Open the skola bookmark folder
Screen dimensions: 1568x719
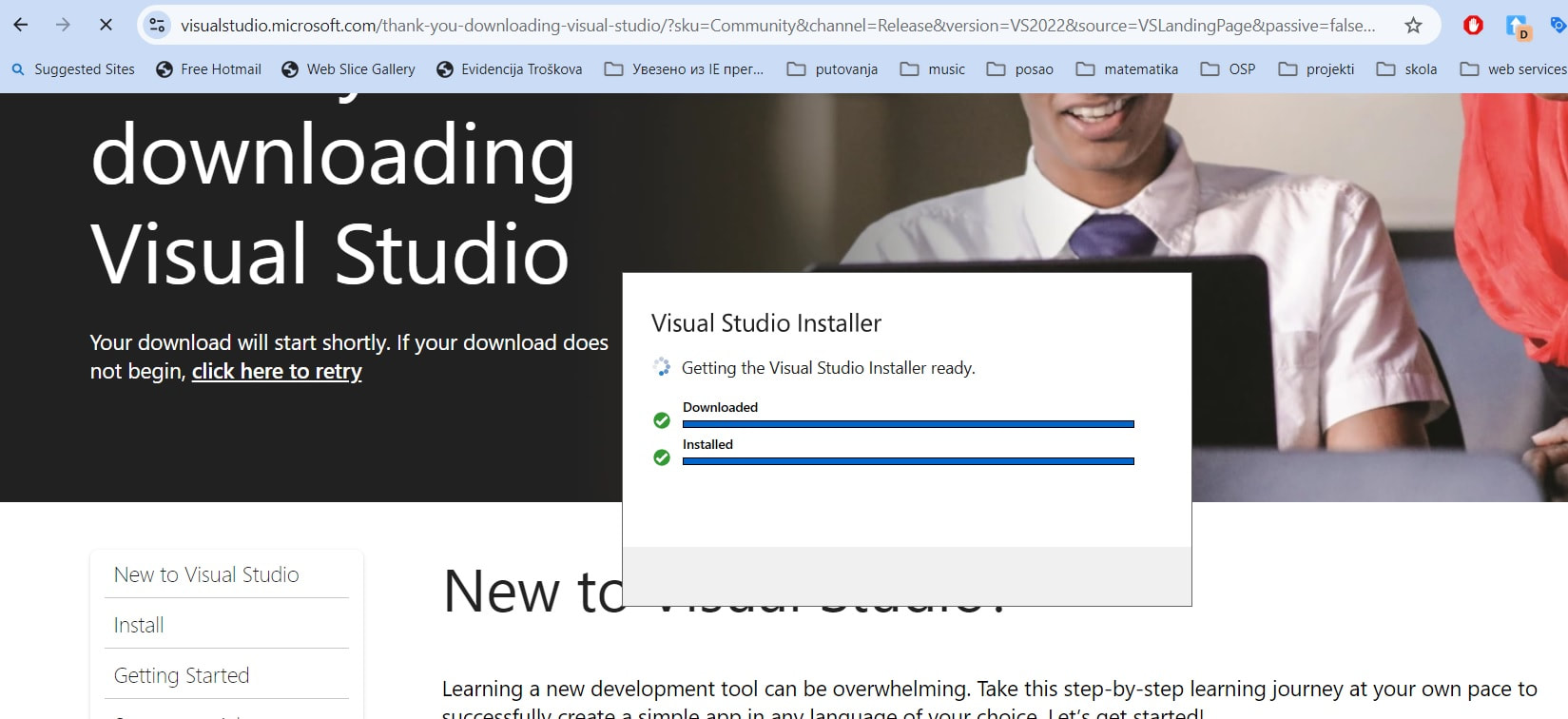pos(1407,69)
